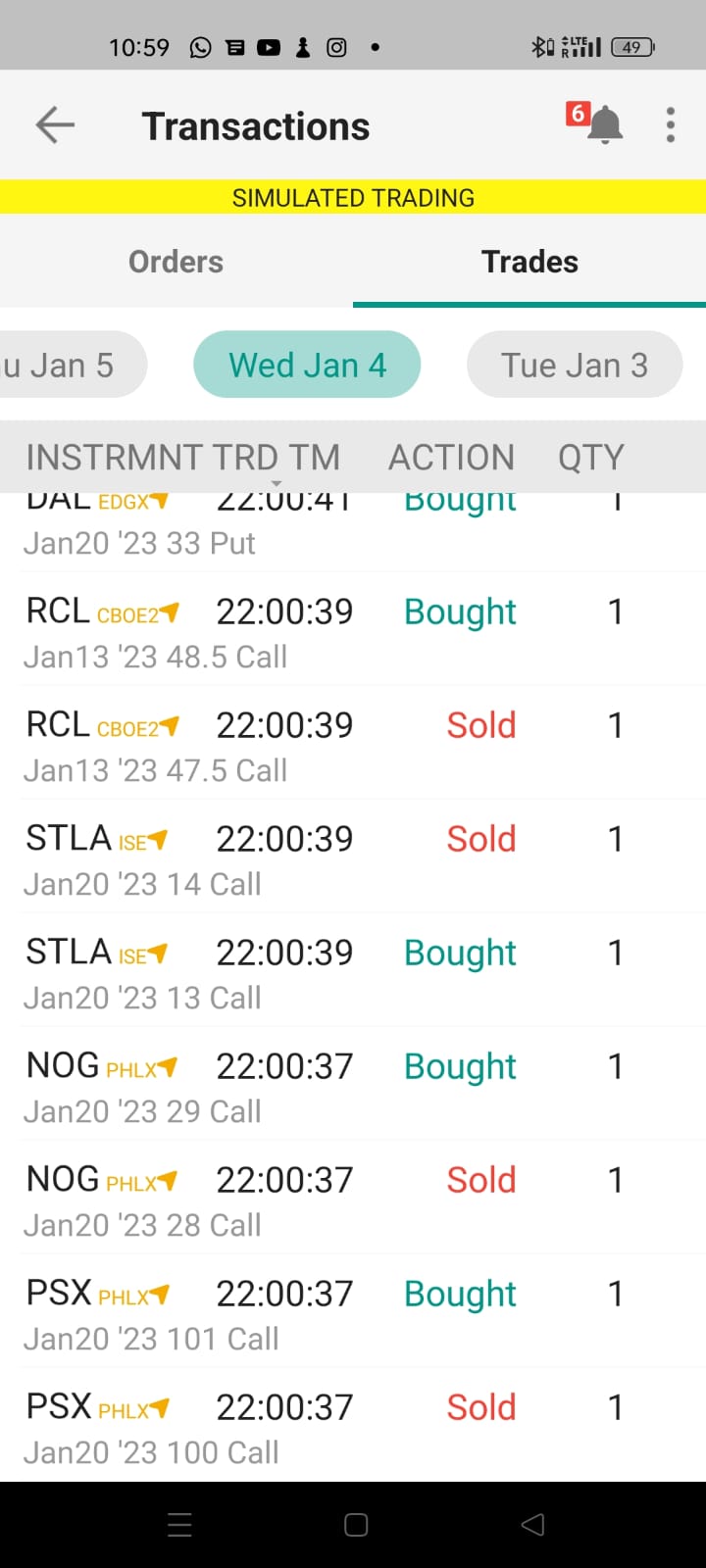This screenshot has width=706, height=1568.
Task: Sort by TRD TM column header
Action: 276,458
